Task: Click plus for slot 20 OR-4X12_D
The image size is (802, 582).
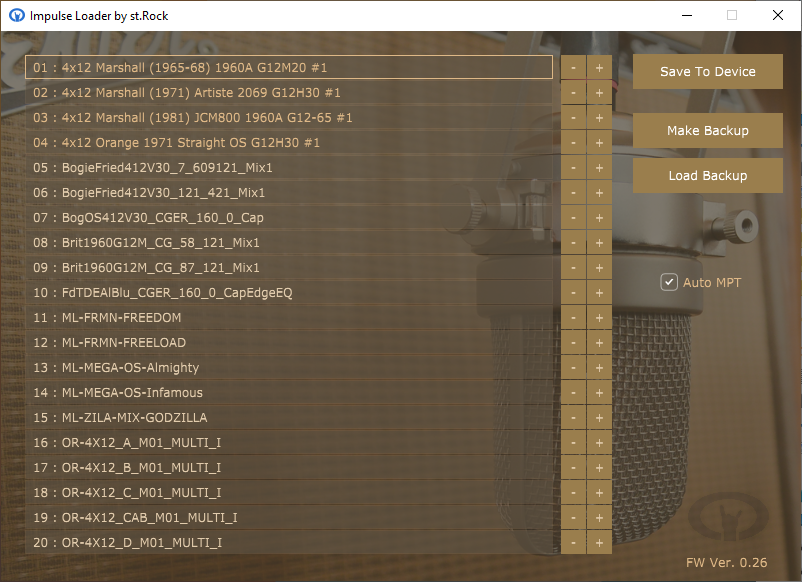Action: pos(599,543)
